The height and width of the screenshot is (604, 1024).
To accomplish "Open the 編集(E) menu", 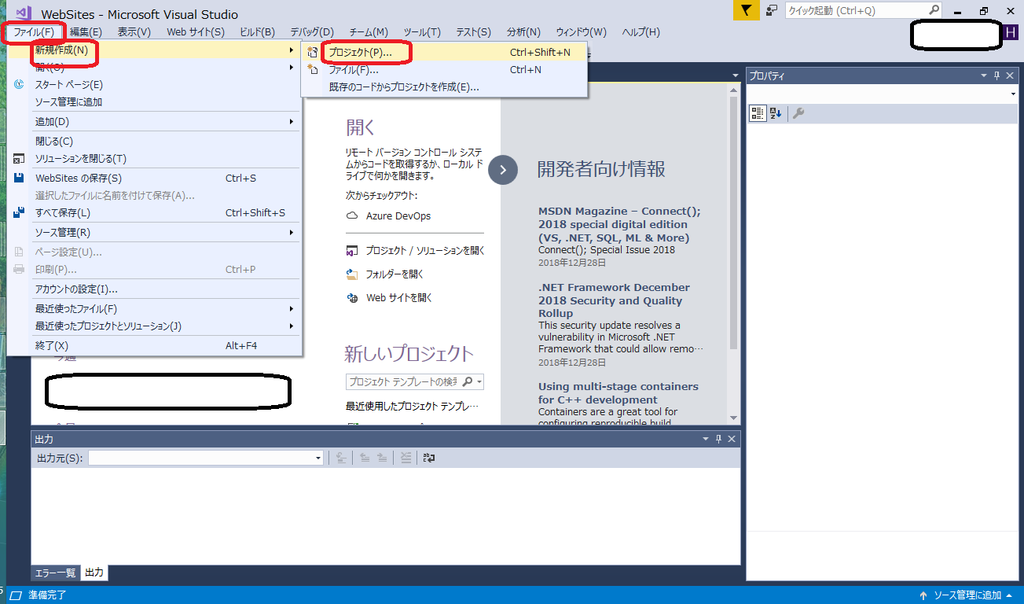I will (86, 32).
